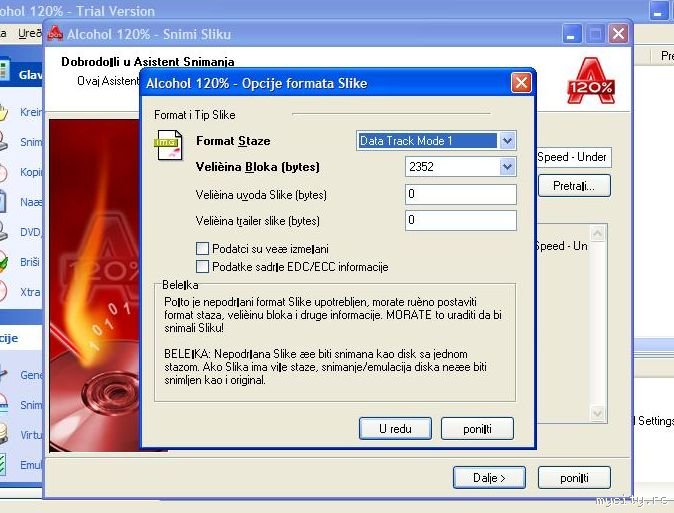Viewport: 674px width, 513px height.
Task: Click the Velièina trailer slike input field
Action: click(460, 220)
